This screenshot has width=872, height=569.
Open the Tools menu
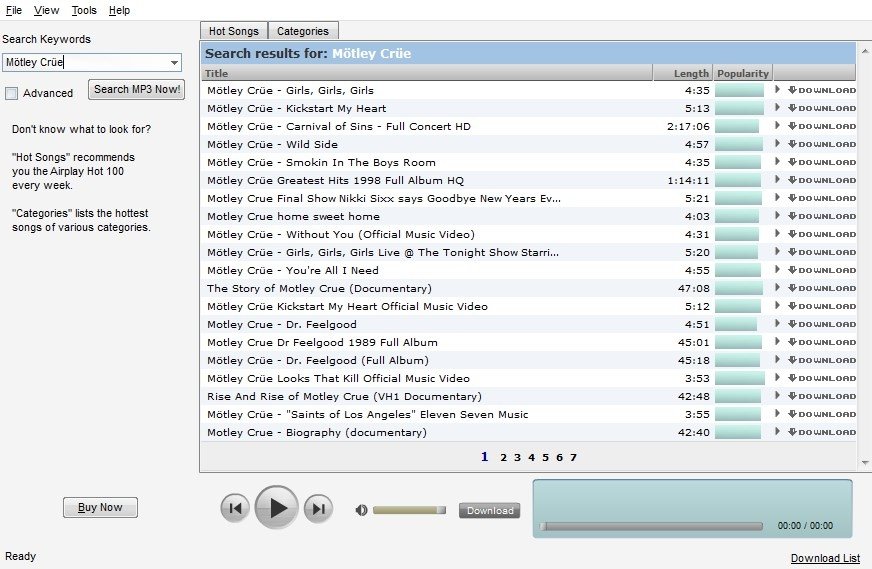(84, 10)
